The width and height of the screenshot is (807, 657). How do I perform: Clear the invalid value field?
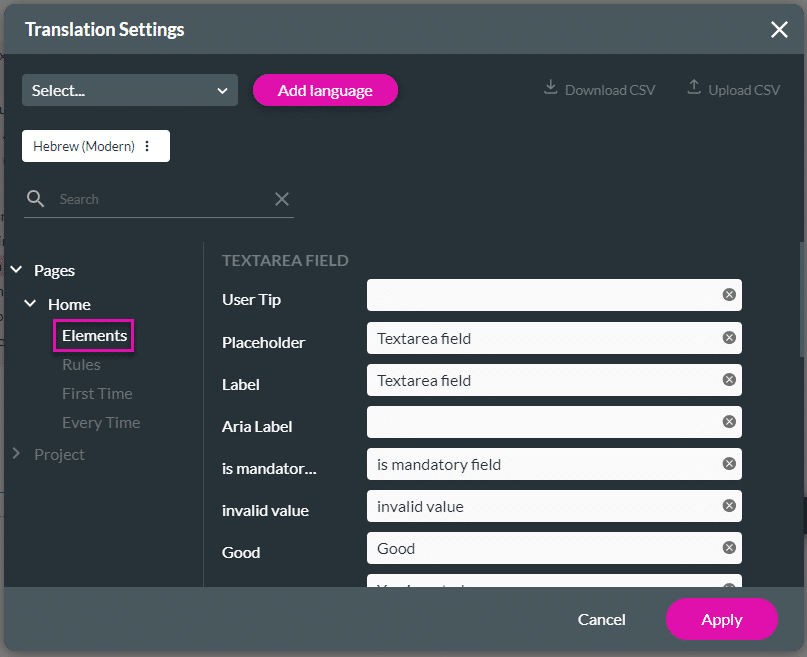point(729,506)
